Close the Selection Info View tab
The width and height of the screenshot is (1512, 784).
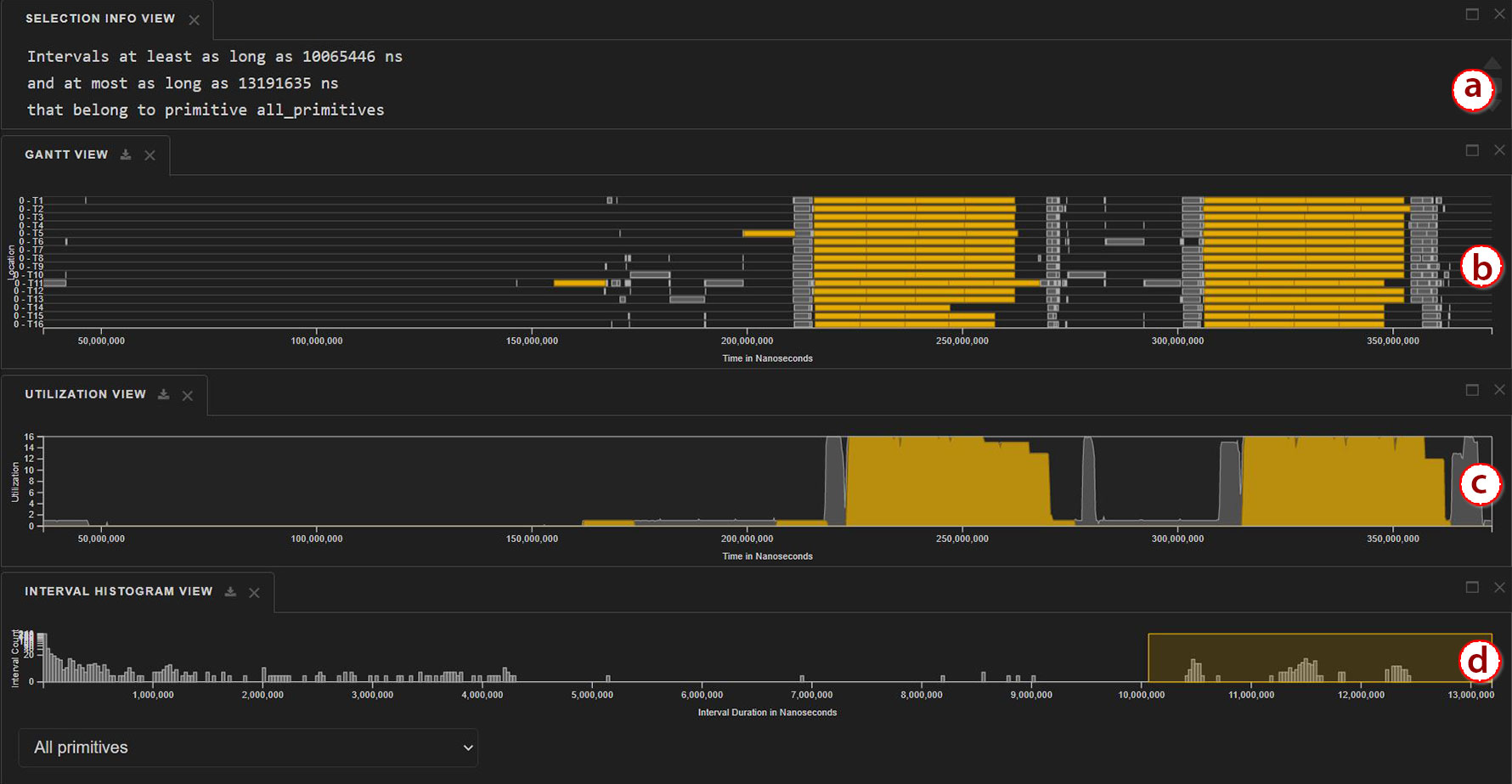[x=195, y=20]
